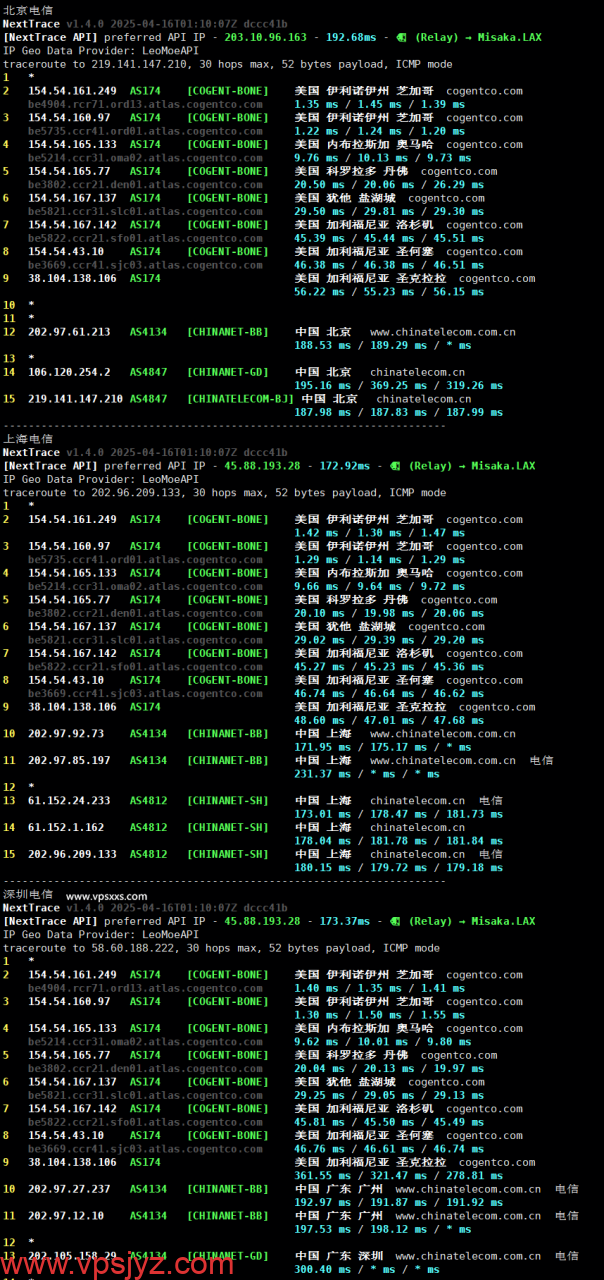This screenshot has width=604, height=1280.
Task: Click the hop IP 202.97.27.237
Action: (69, 1189)
